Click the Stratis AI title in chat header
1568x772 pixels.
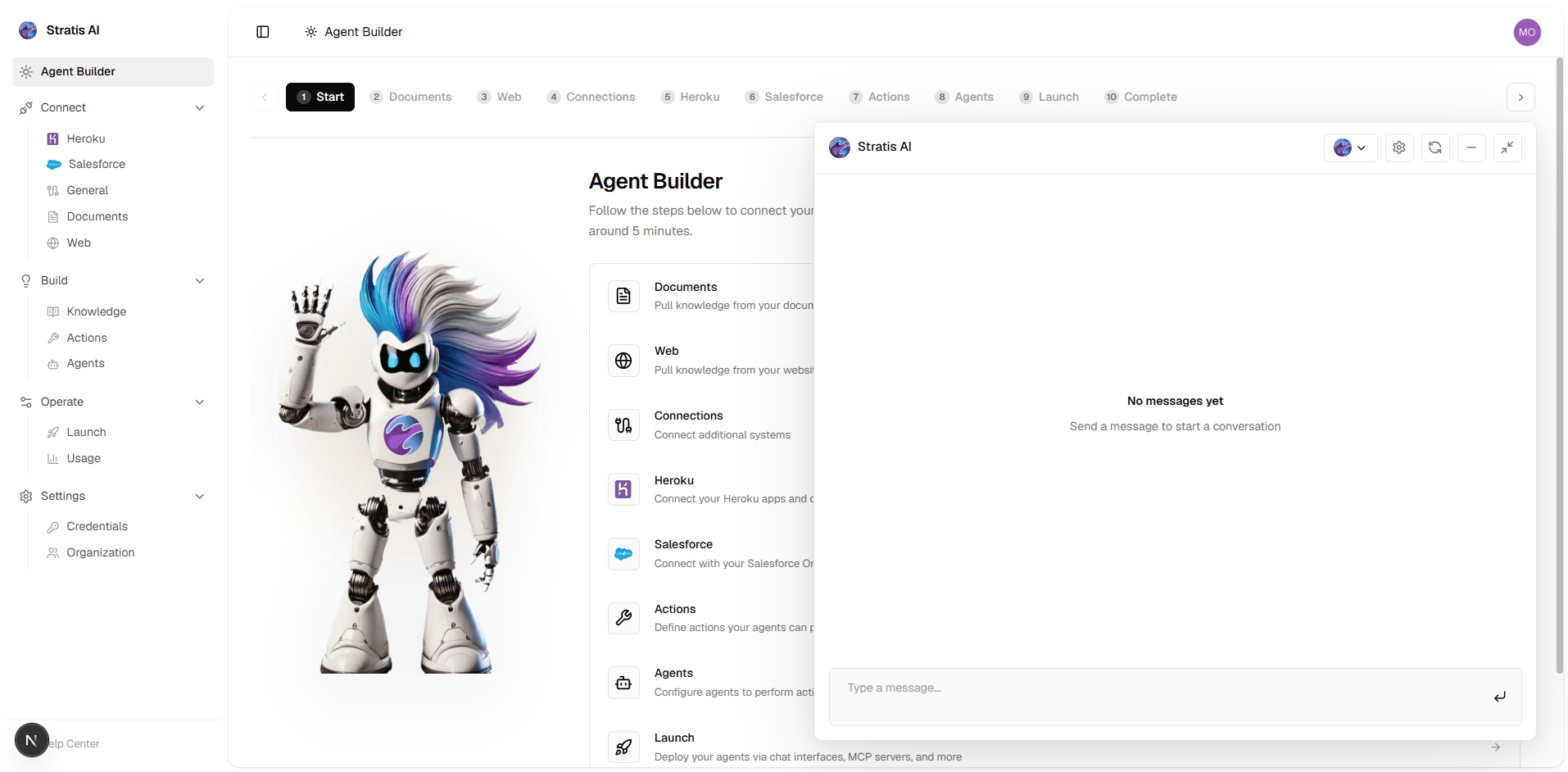(x=884, y=147)
